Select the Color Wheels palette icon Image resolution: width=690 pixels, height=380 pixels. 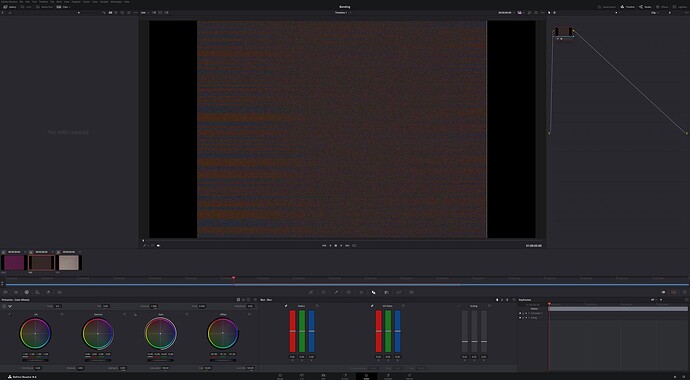[x=26, y=292]
